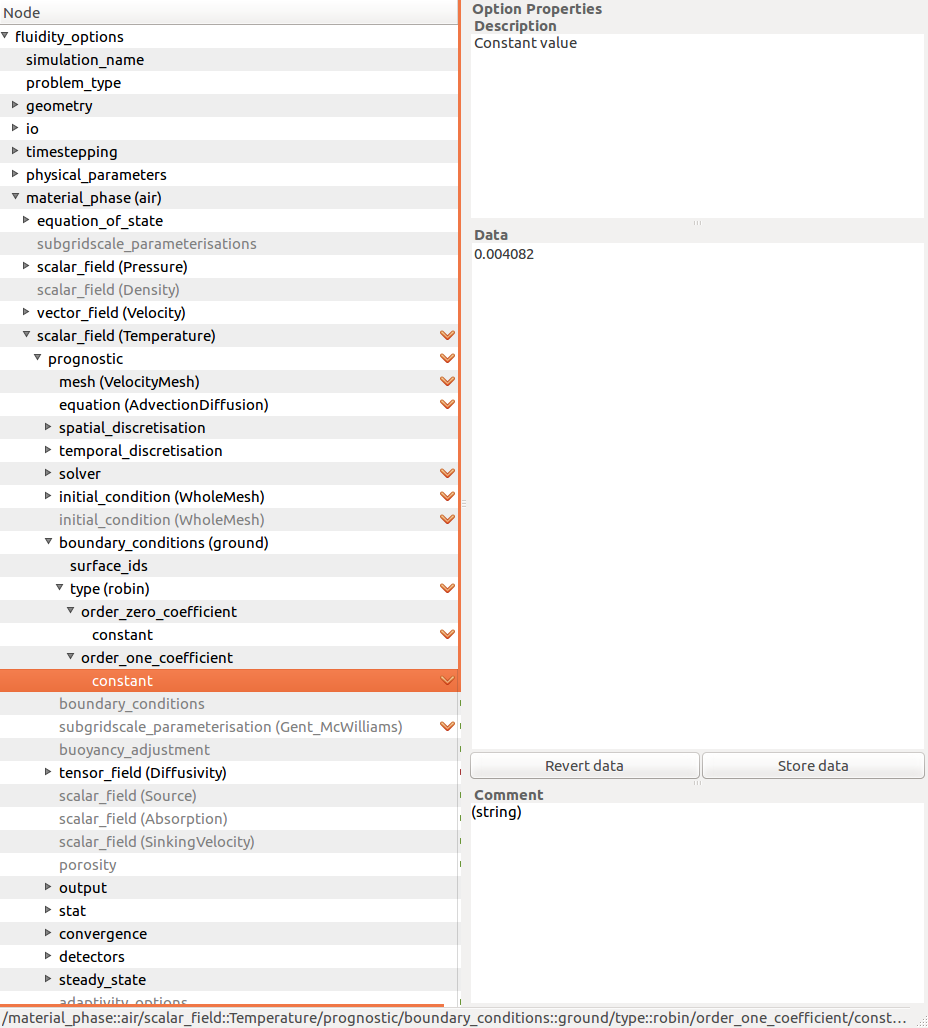The image size is (928, 1028).
Task: Expand the timestepping node
Action: (15, 151)
